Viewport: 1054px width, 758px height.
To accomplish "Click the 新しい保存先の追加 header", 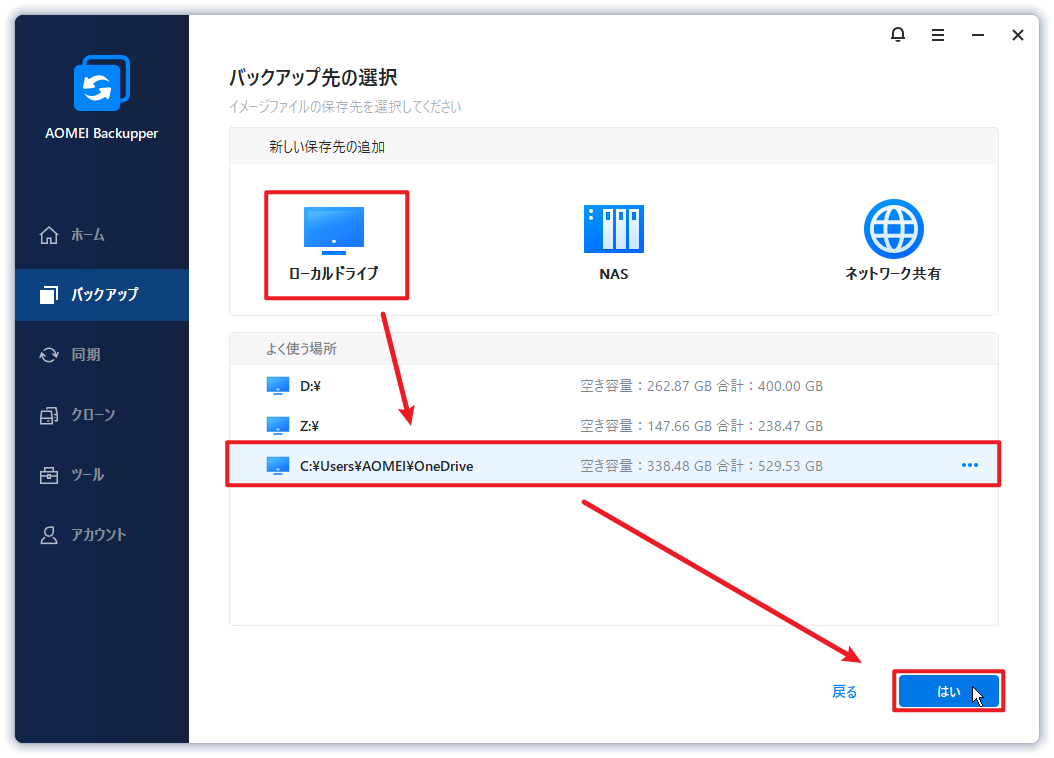I will 327,146.
